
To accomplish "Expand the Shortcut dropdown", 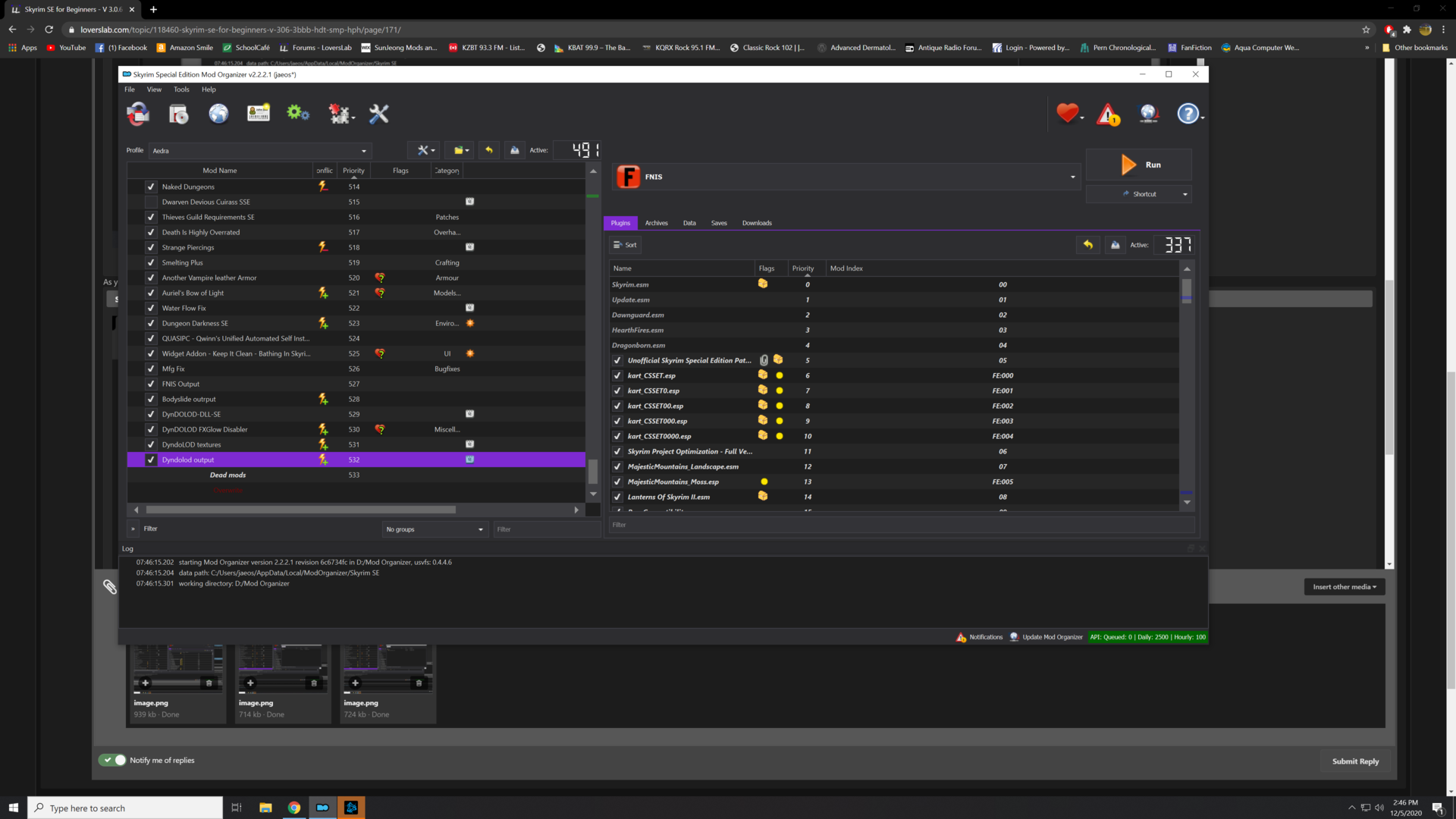I will click(x=1185, y=194).
